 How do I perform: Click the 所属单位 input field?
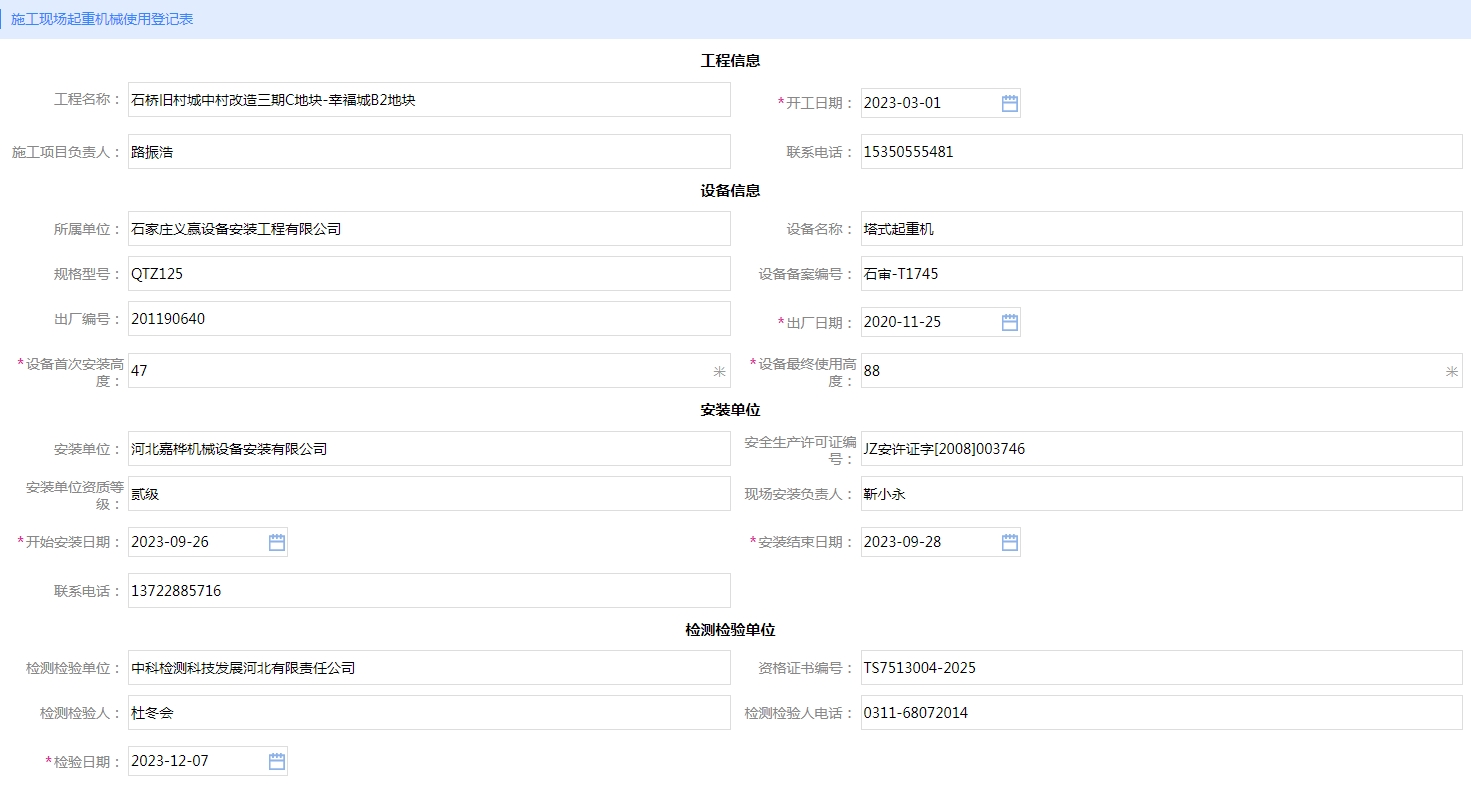pyautogui.click(x=429, y=229)
